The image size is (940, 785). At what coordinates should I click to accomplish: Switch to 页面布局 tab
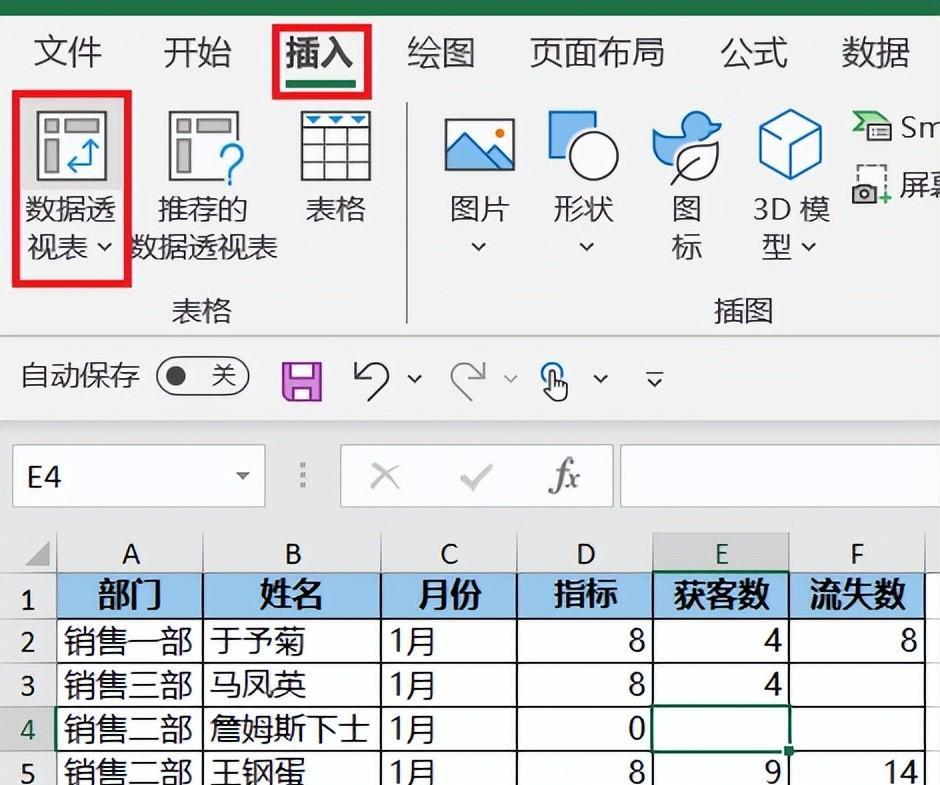click(x=597, y=52)
